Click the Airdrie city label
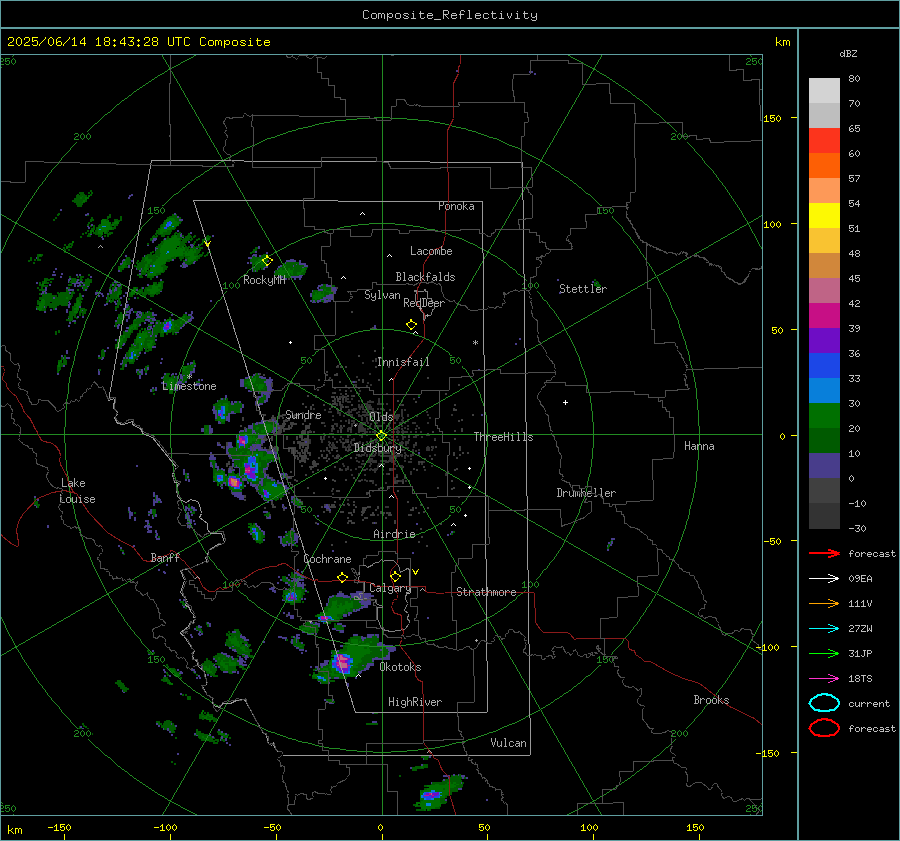The image size is (900, 841). [x=394, y=534]
